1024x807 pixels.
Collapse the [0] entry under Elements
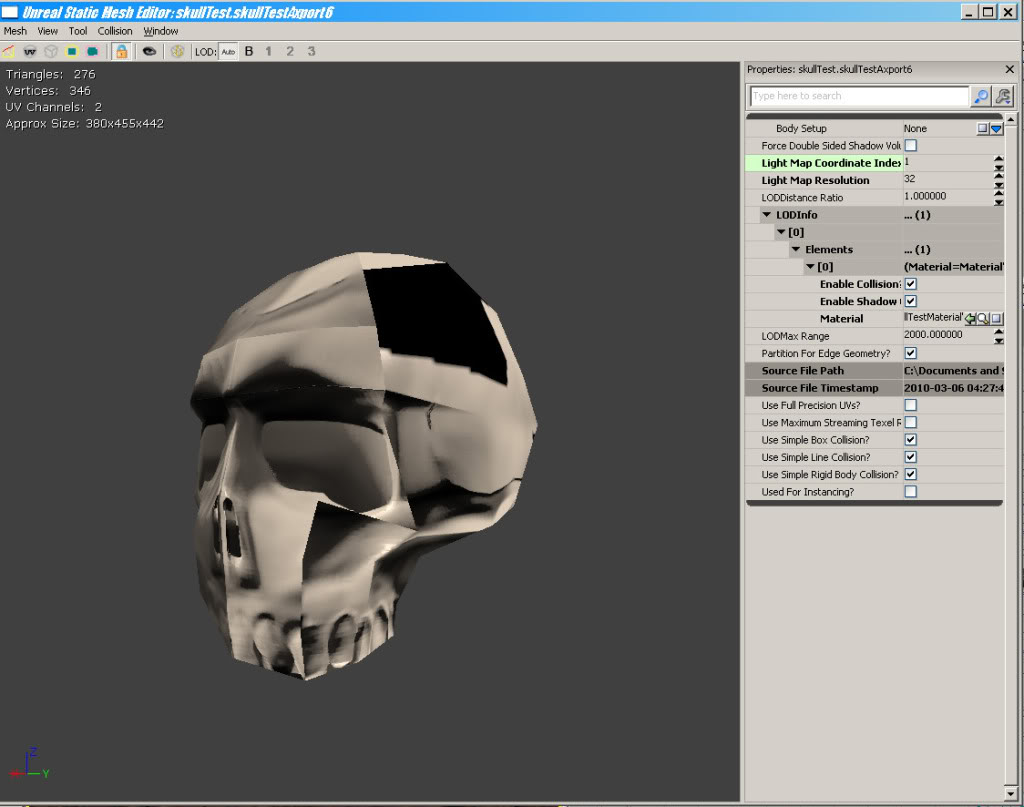click(x=810, y=266)
